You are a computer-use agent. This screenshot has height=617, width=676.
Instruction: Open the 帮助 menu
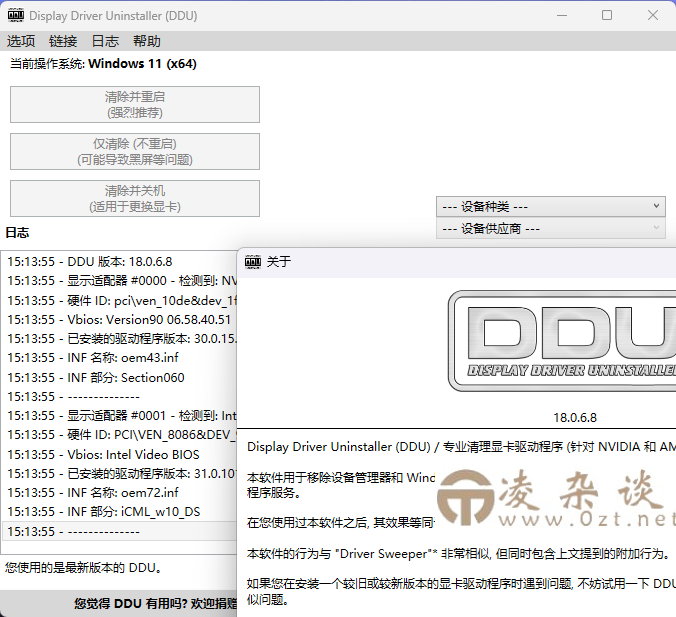pos(147,41)
